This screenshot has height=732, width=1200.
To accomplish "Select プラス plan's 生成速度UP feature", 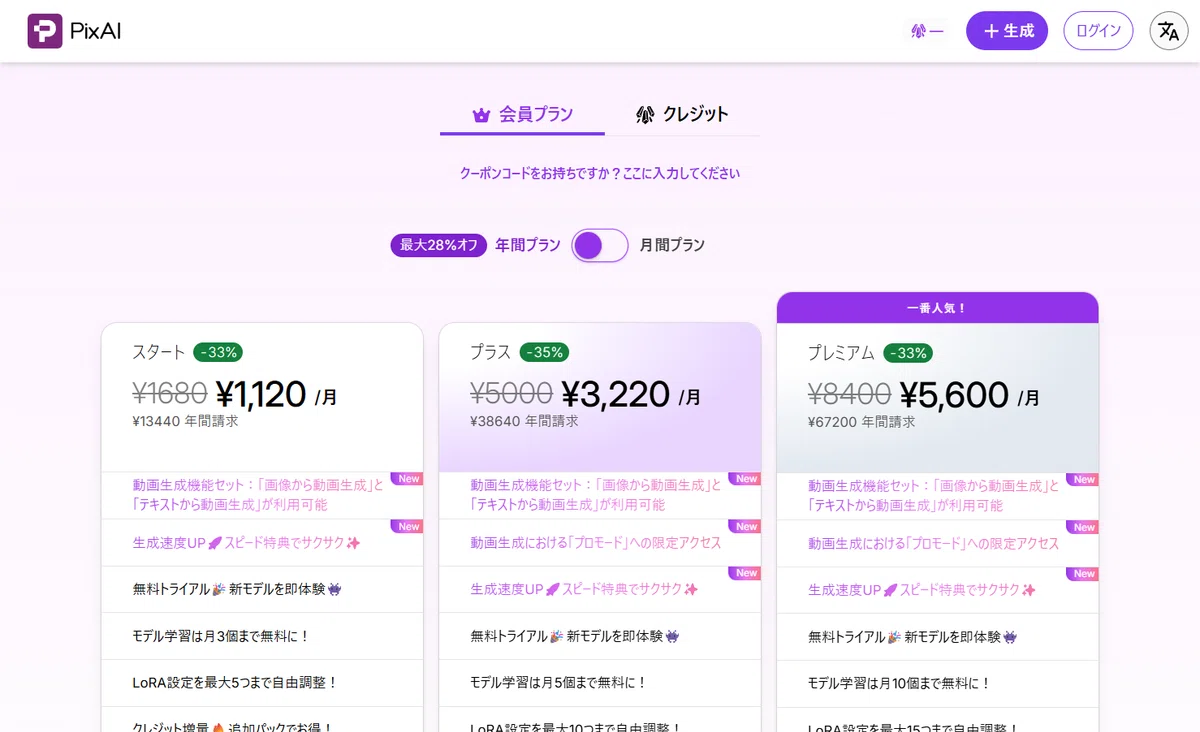I will (600, 589).
